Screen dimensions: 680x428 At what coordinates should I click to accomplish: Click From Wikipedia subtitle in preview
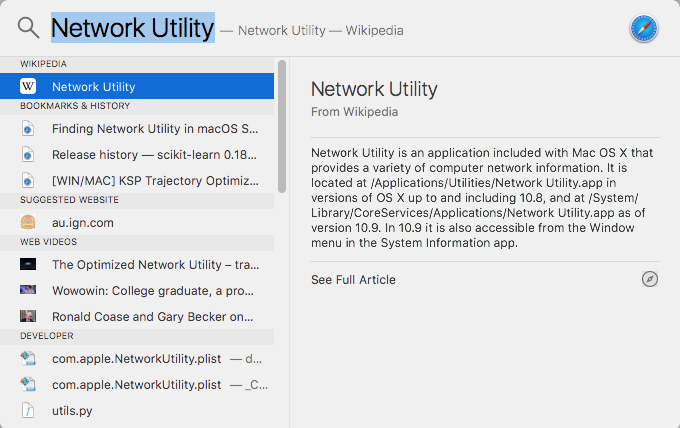click(x=354, y=112)
